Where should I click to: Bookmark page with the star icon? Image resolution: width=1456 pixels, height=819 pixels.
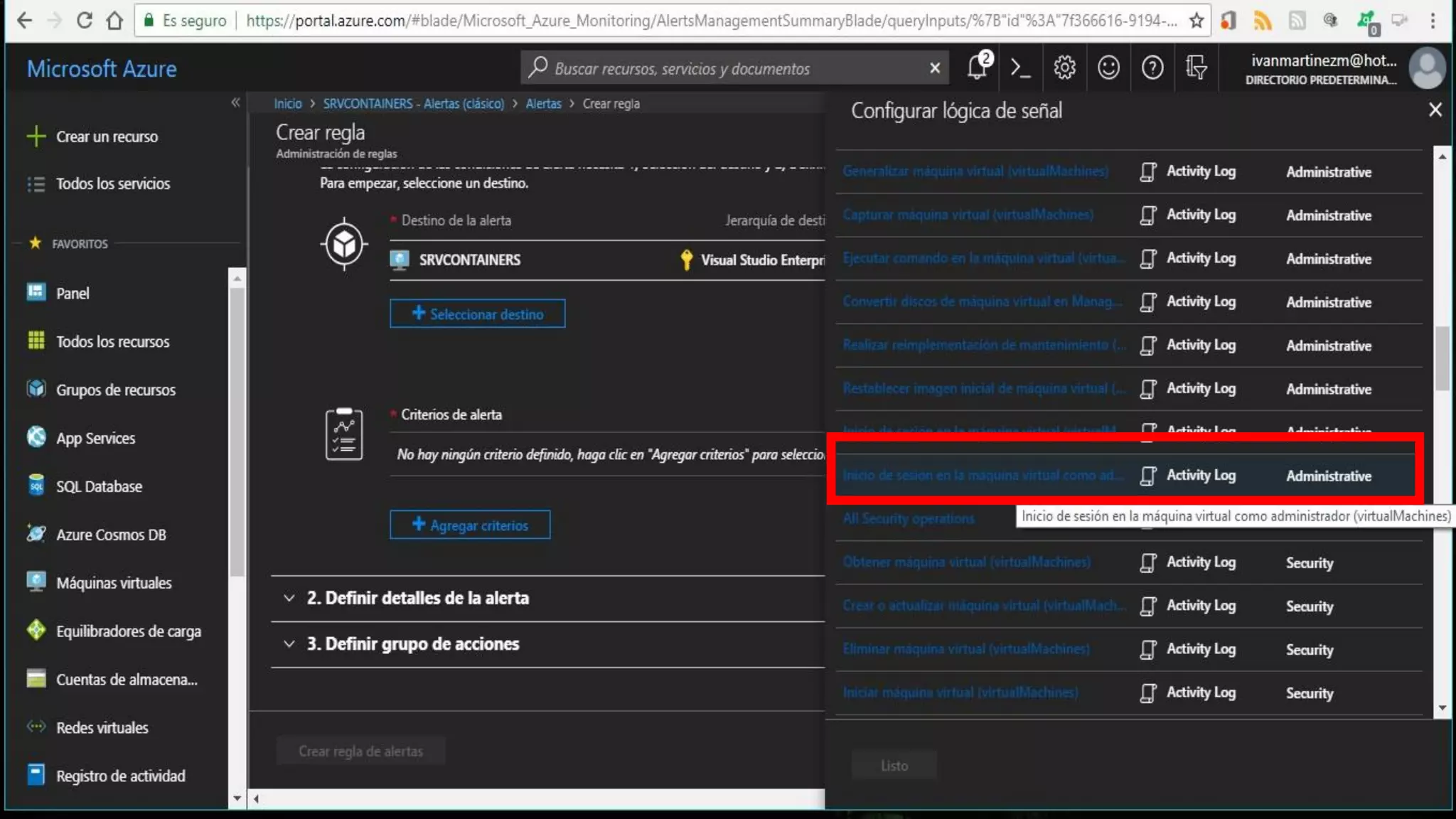(x=1197, y=21)
